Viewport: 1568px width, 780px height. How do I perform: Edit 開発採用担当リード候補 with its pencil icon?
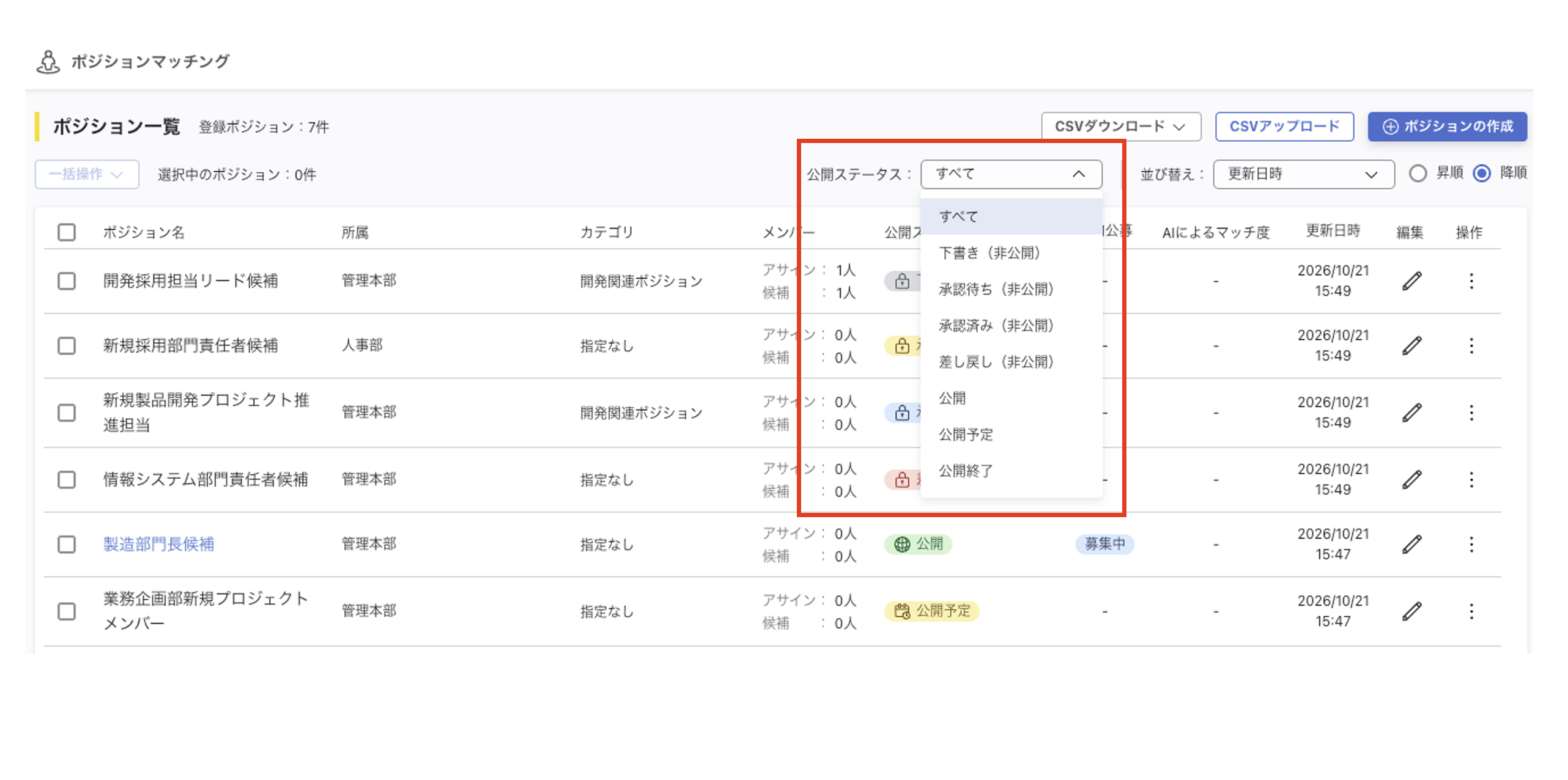(x=1411, y=281)
